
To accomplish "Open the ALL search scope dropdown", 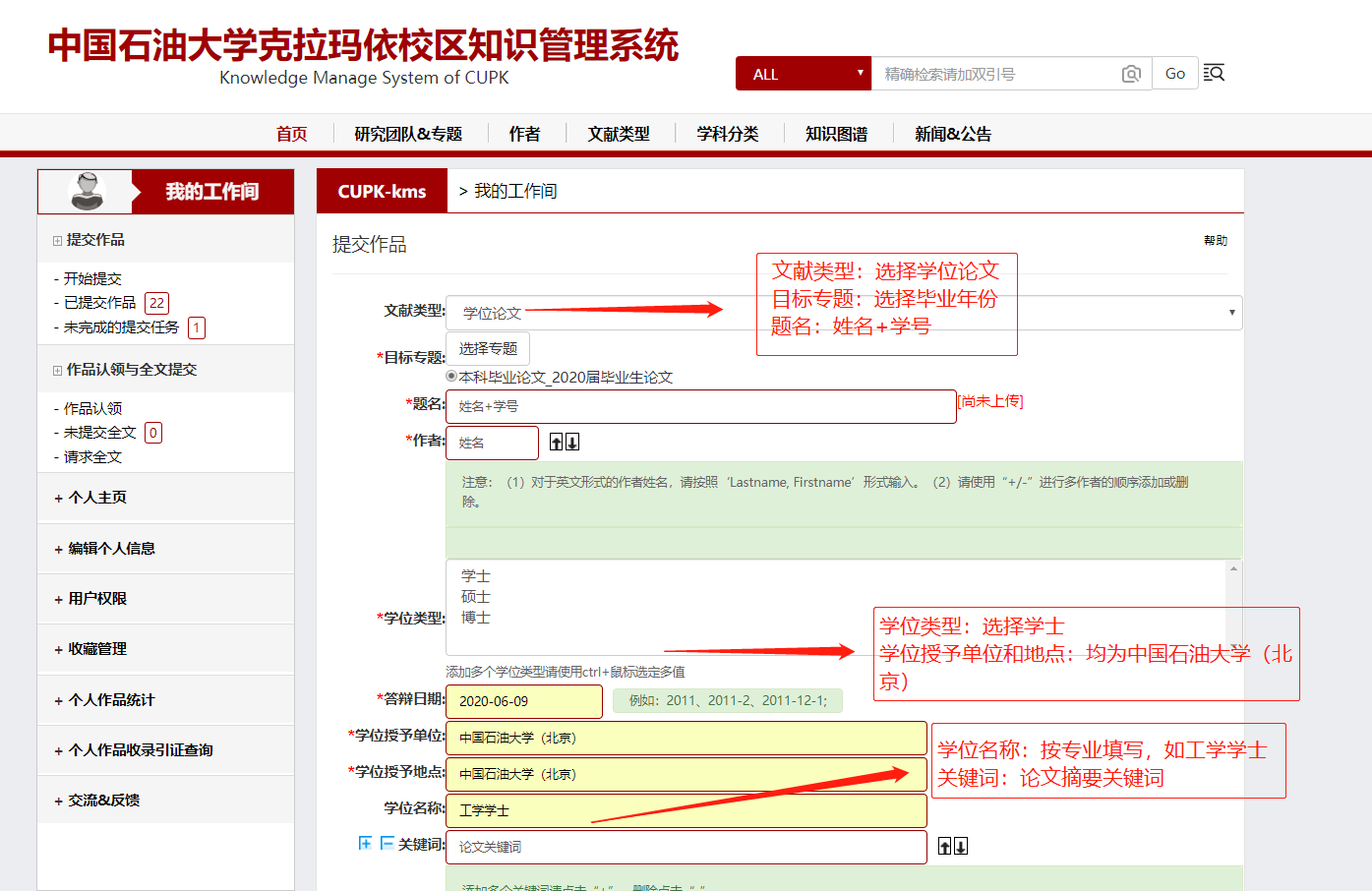I will coord(803,74).
